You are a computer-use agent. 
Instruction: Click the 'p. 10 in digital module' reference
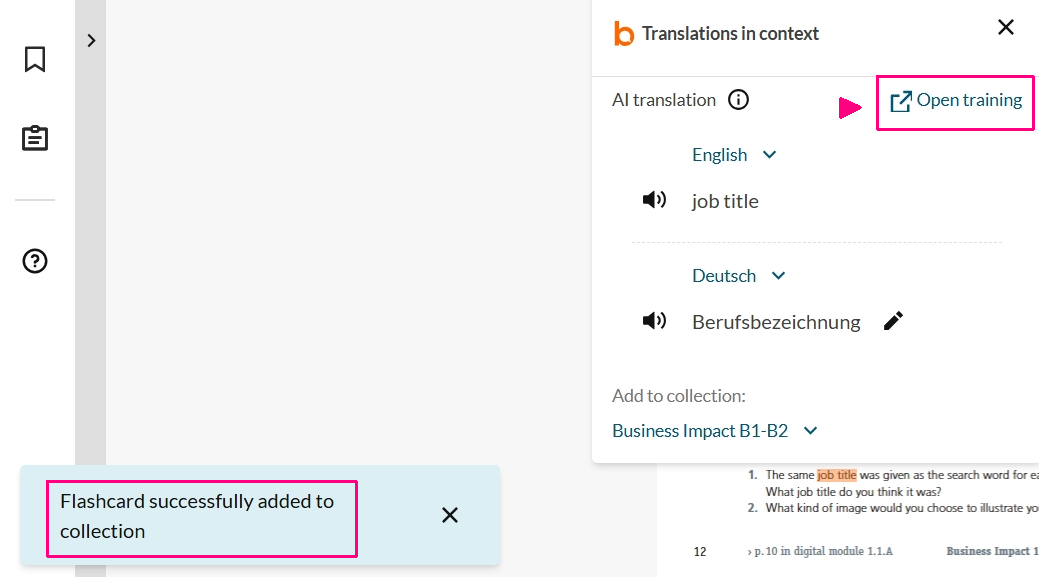[819, 551]
